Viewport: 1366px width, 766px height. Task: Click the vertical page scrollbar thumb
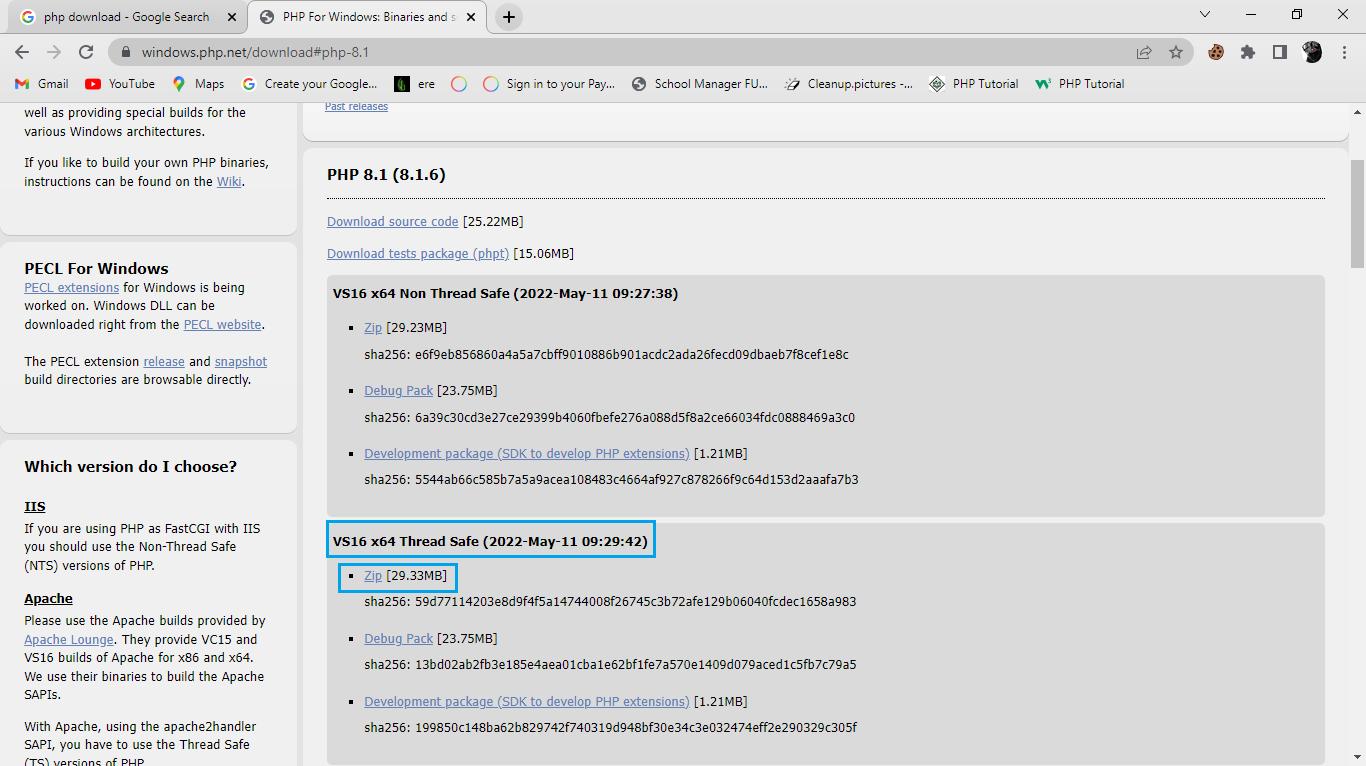1357,215
